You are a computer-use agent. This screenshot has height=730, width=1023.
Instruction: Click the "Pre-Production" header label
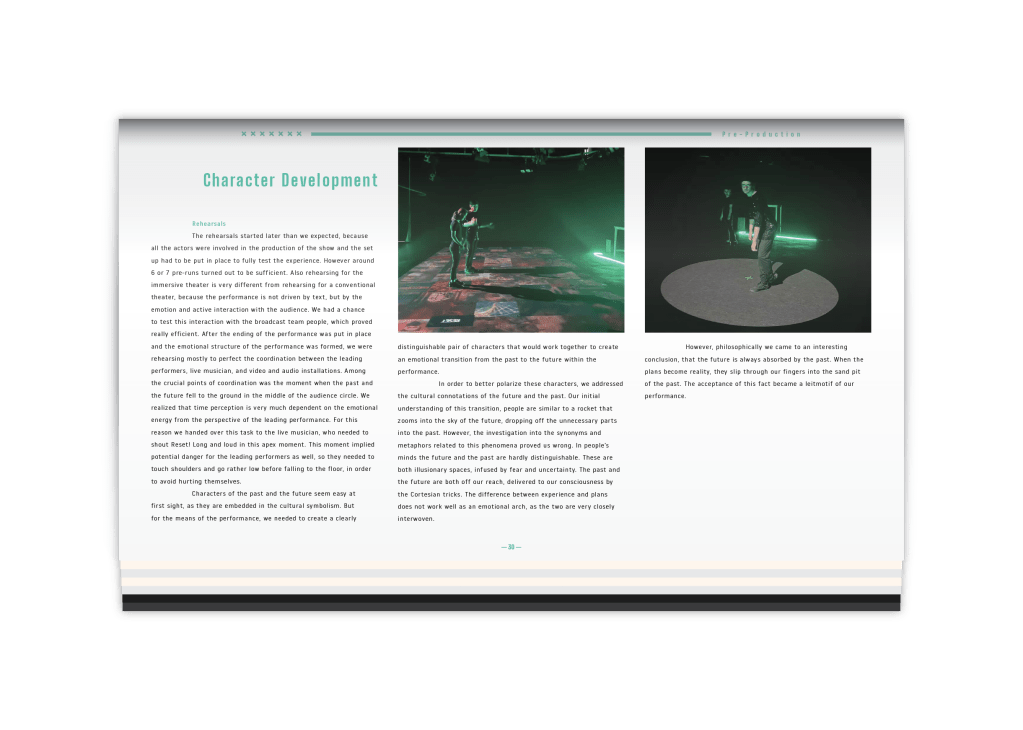click(x=761, y=134)
